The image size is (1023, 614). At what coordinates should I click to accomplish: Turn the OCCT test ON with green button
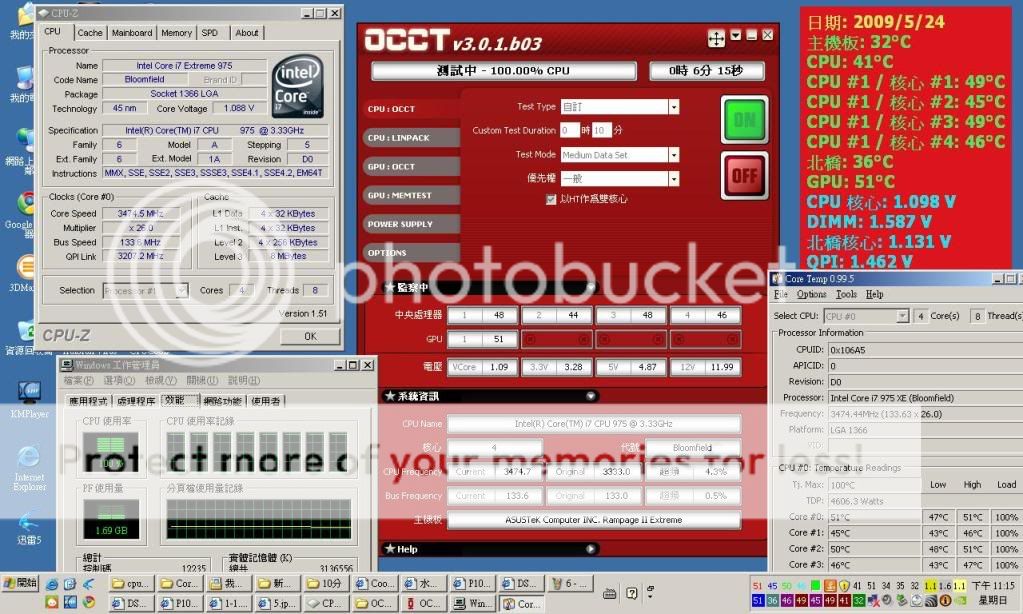(744, 120)
